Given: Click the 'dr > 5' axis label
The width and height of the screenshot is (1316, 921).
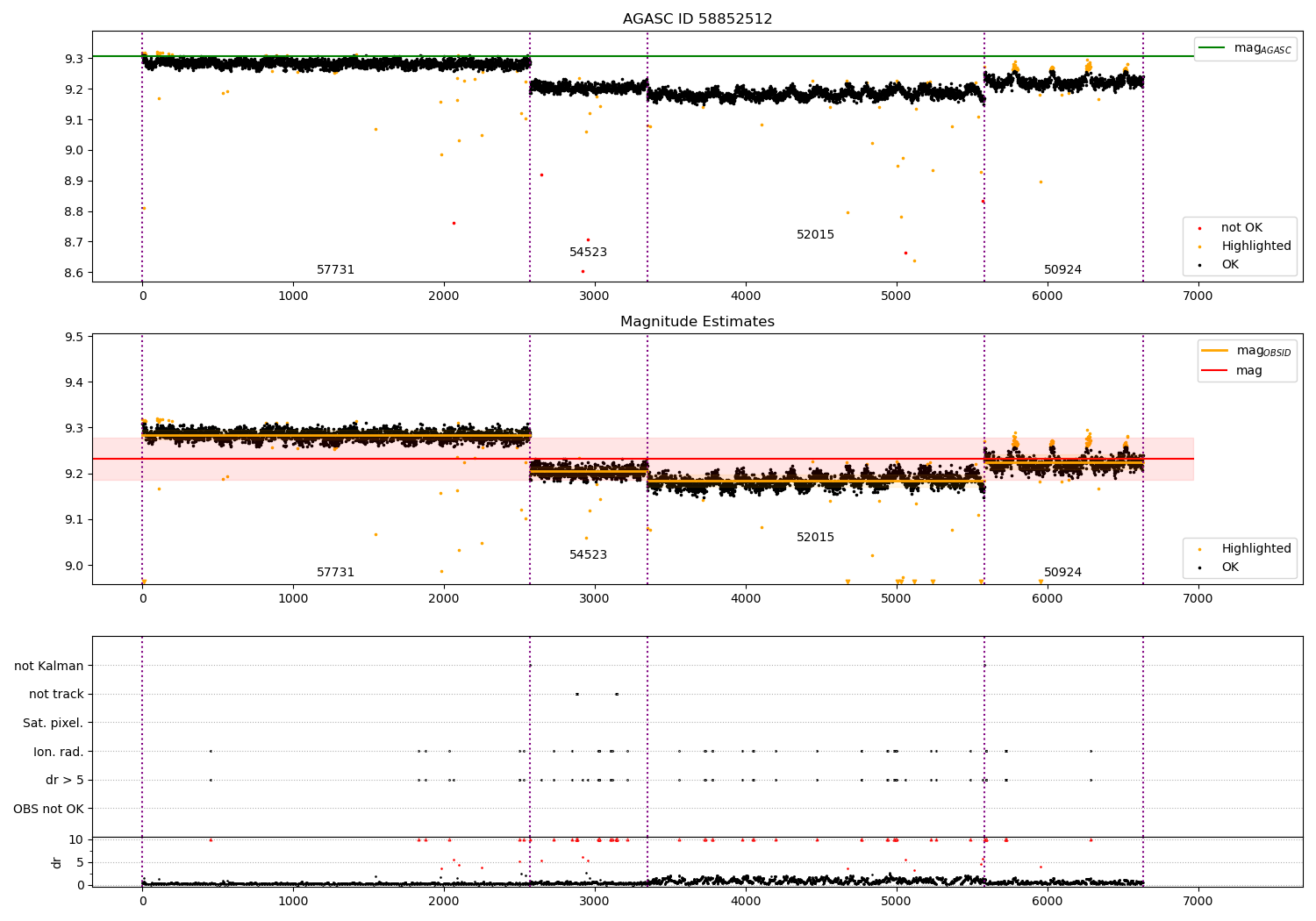Looking at the screenshot, I should [x=65, y=781].
